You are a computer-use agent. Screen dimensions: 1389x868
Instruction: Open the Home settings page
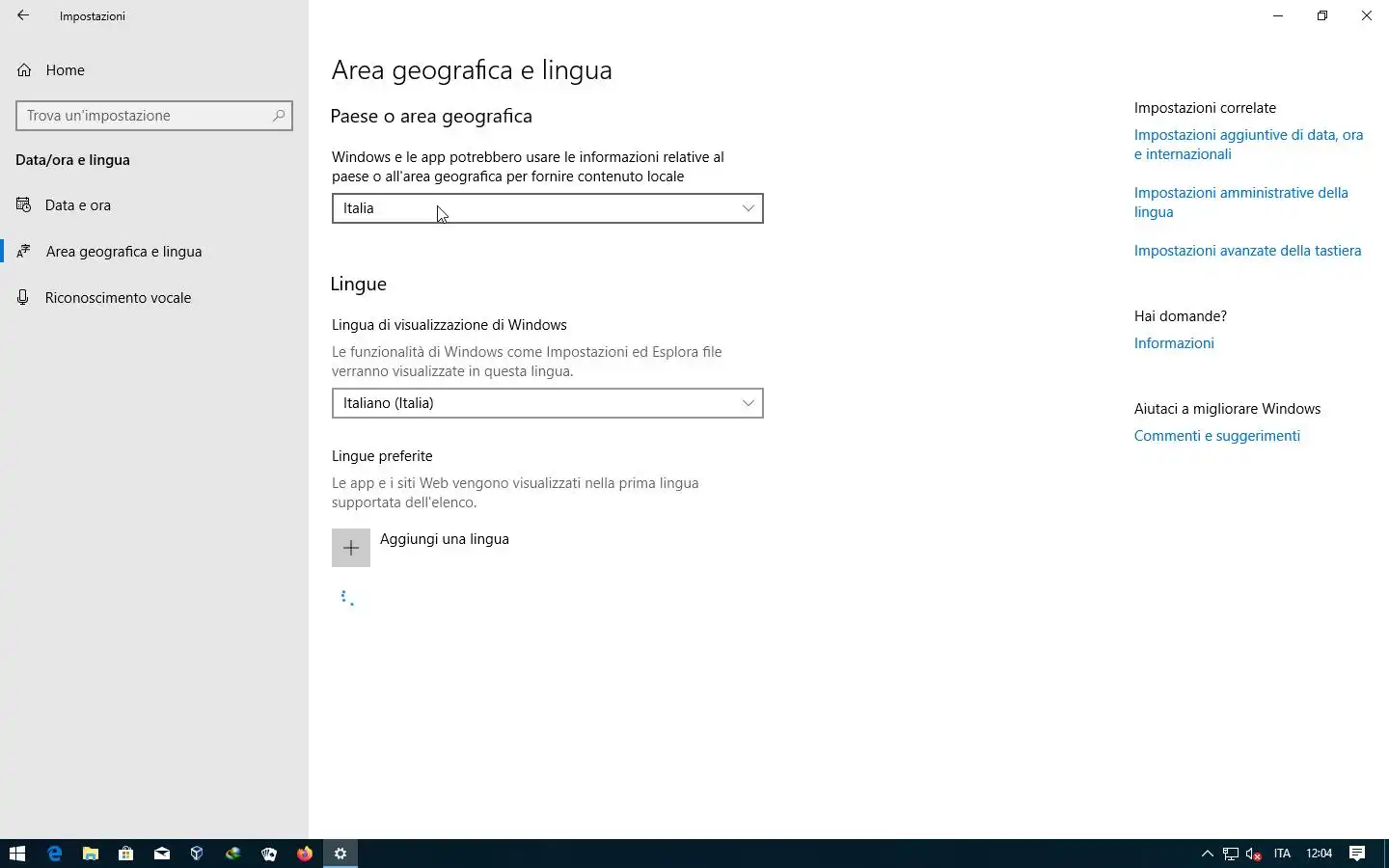pyautogui.click(x=154, y=70)
